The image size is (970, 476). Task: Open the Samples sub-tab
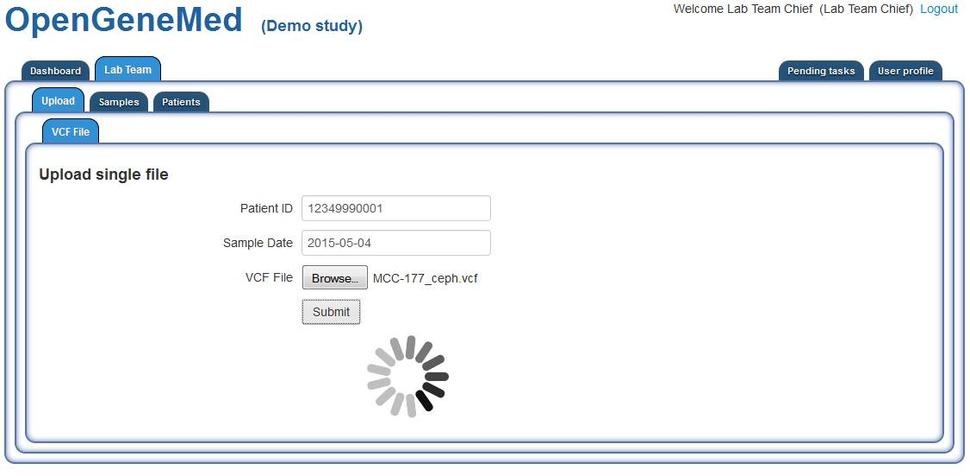tap(119, 102)
